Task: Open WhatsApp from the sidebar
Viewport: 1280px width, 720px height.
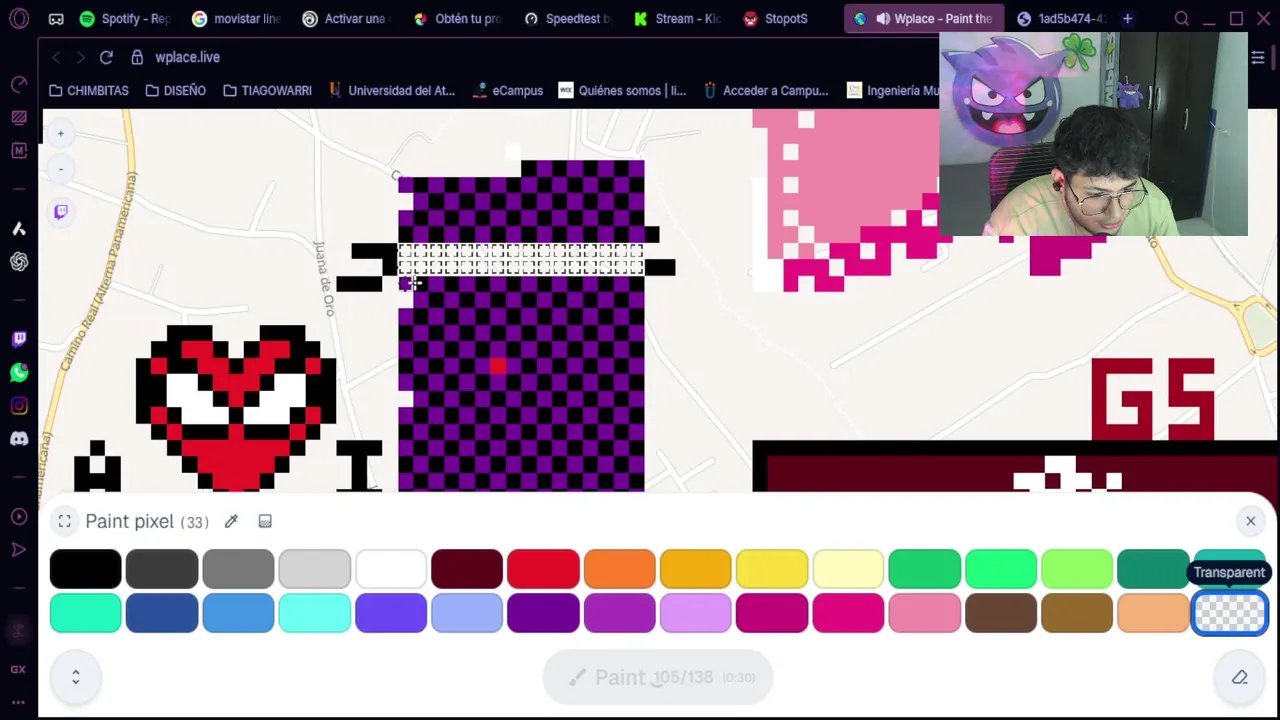Action: (19, 372)
